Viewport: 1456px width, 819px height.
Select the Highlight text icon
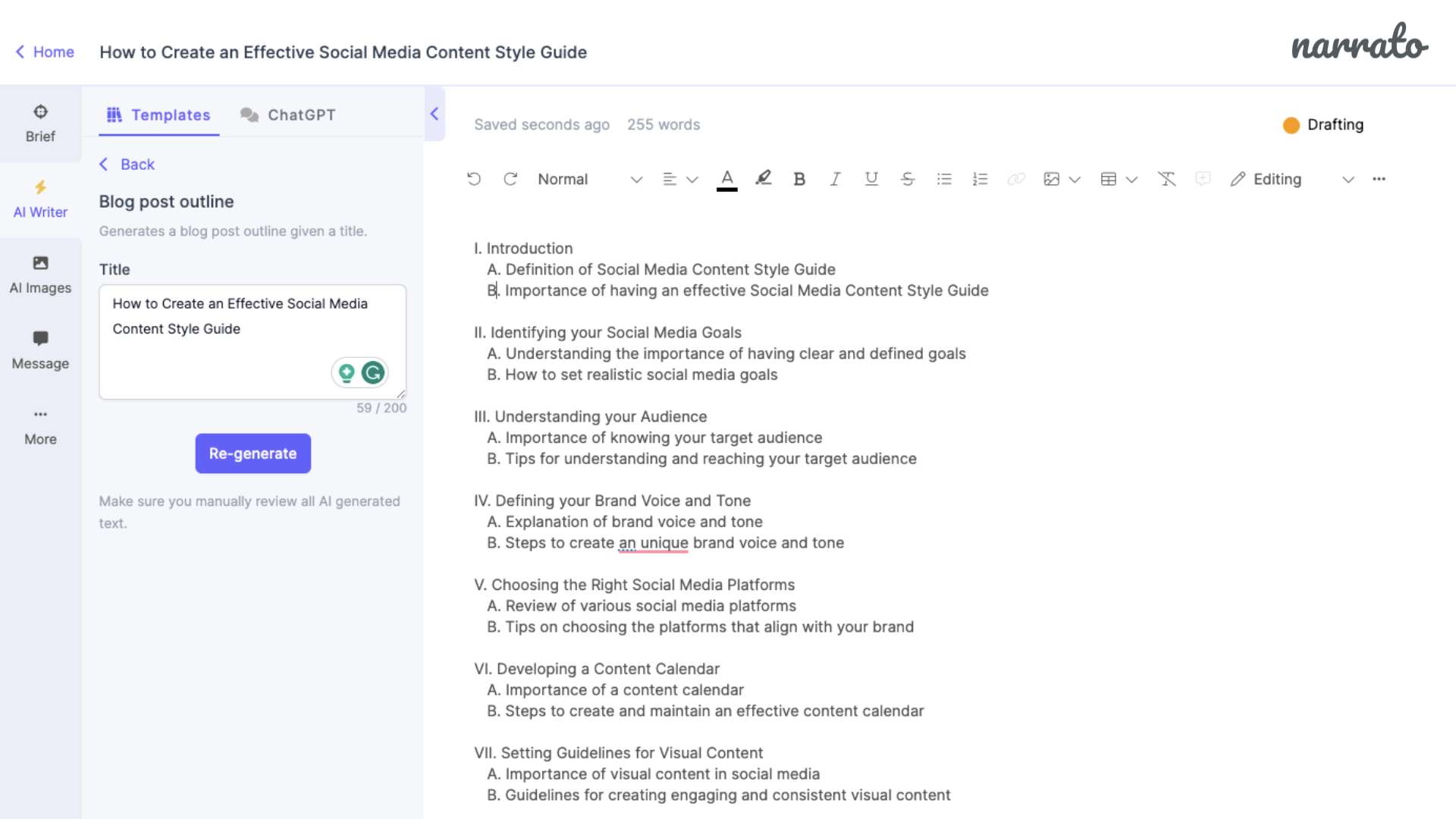click(x=762, y=178)
